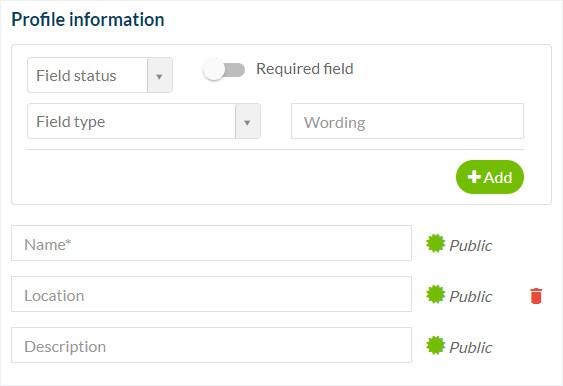Click Public label next to Description
This screenshot has height=386, width=563.
[x=471, y=348]
